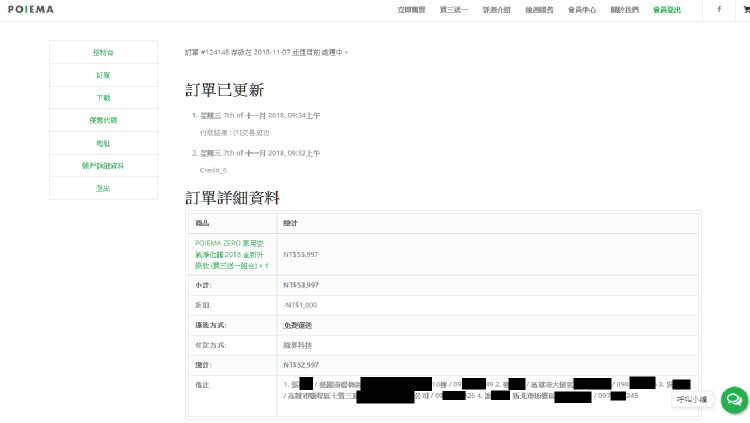Open 會員中心 in top navigation
The width and height of the screenshot is (750, 423).
[x=582, y=10]
